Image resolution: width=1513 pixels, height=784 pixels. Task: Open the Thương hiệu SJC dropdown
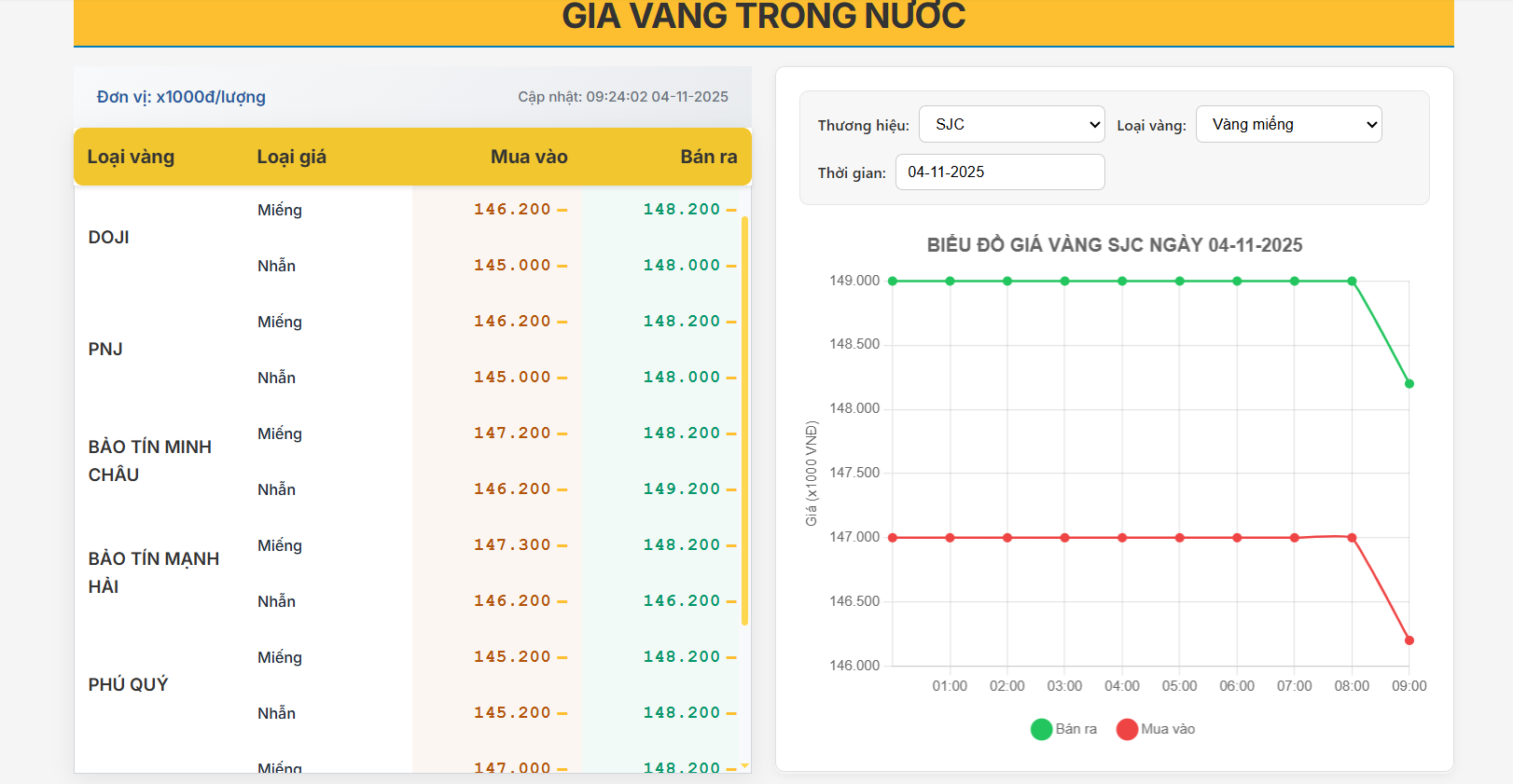(1011, 124)
